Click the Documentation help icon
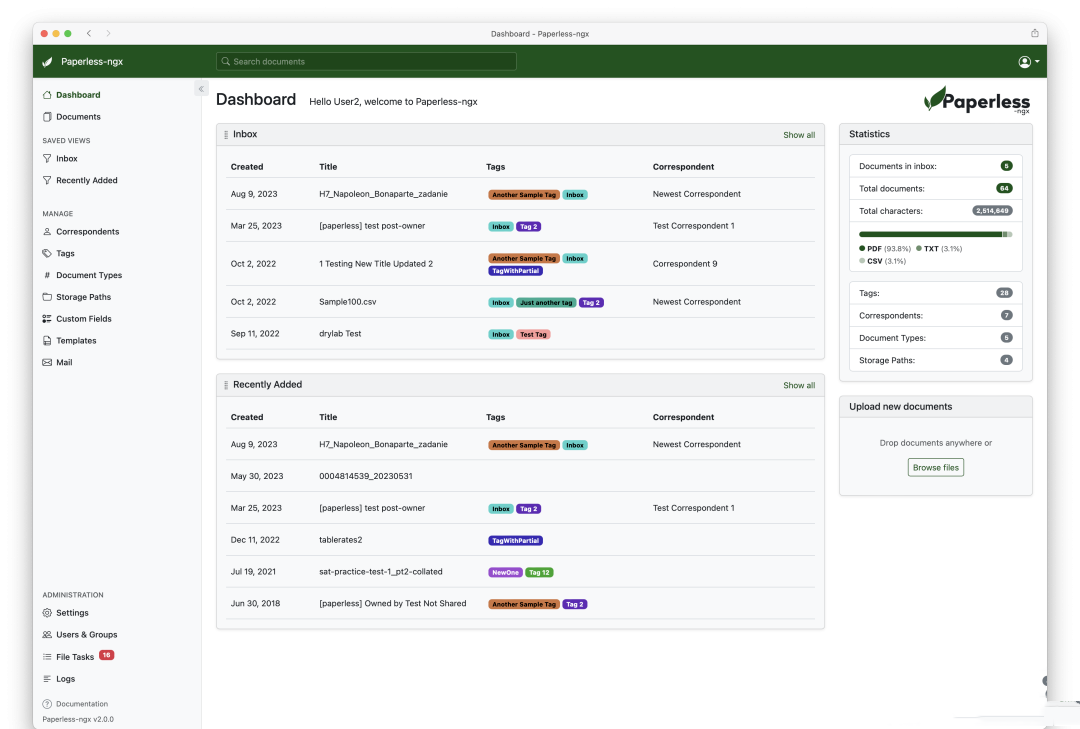 (x=47, y=704)
